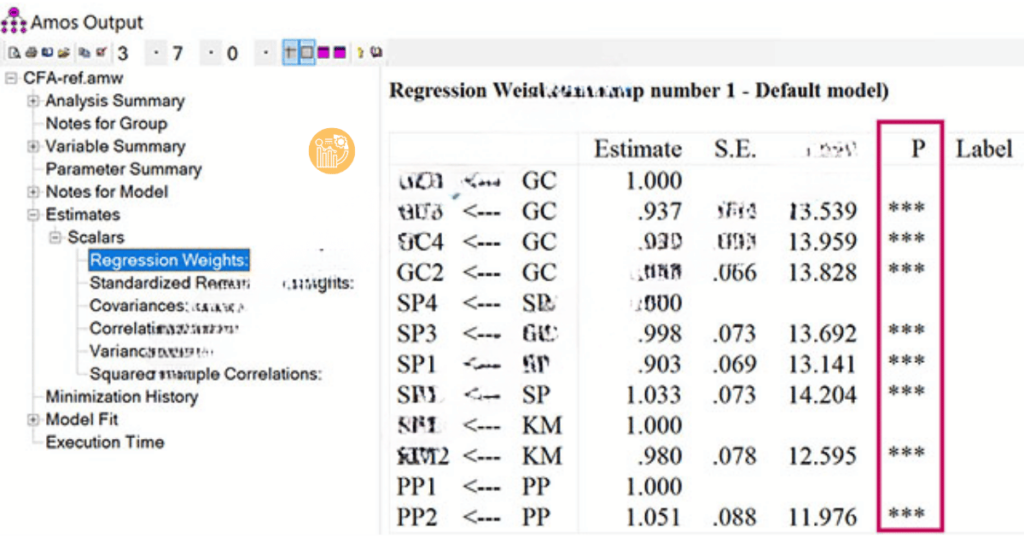Click estimate 1.051 in PP2 row
This screenshot has width=1024, height=538.
(x=654, y=518)
